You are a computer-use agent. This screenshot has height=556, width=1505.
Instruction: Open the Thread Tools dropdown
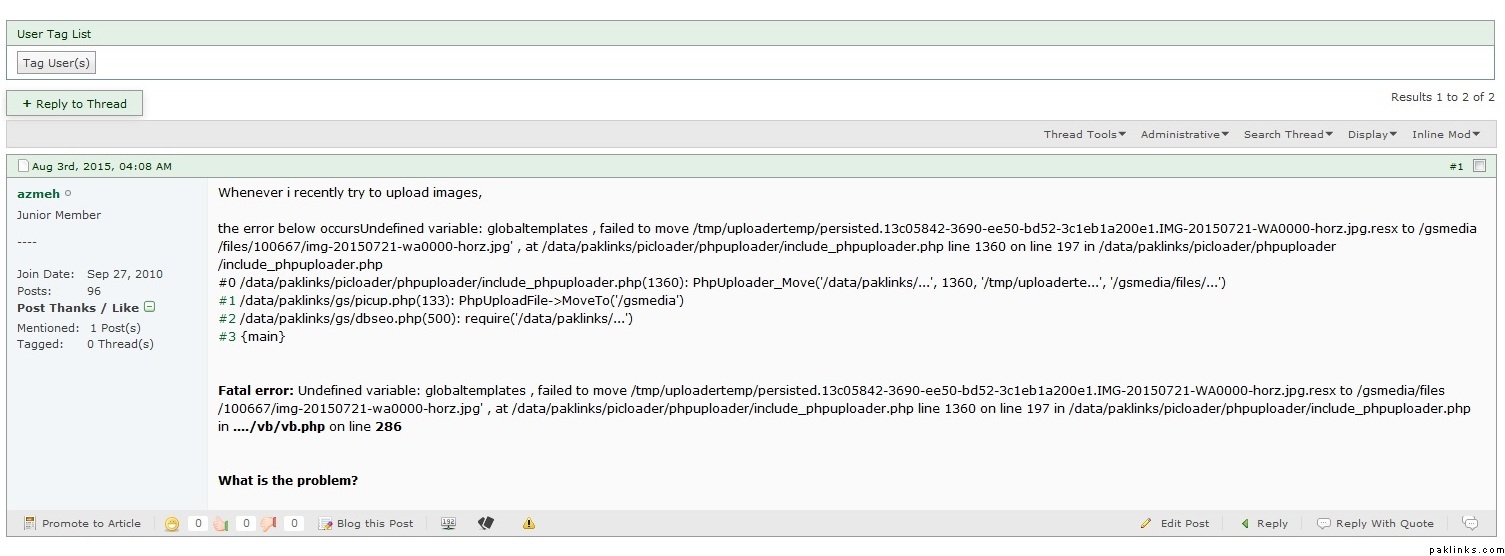[1084, 134]
